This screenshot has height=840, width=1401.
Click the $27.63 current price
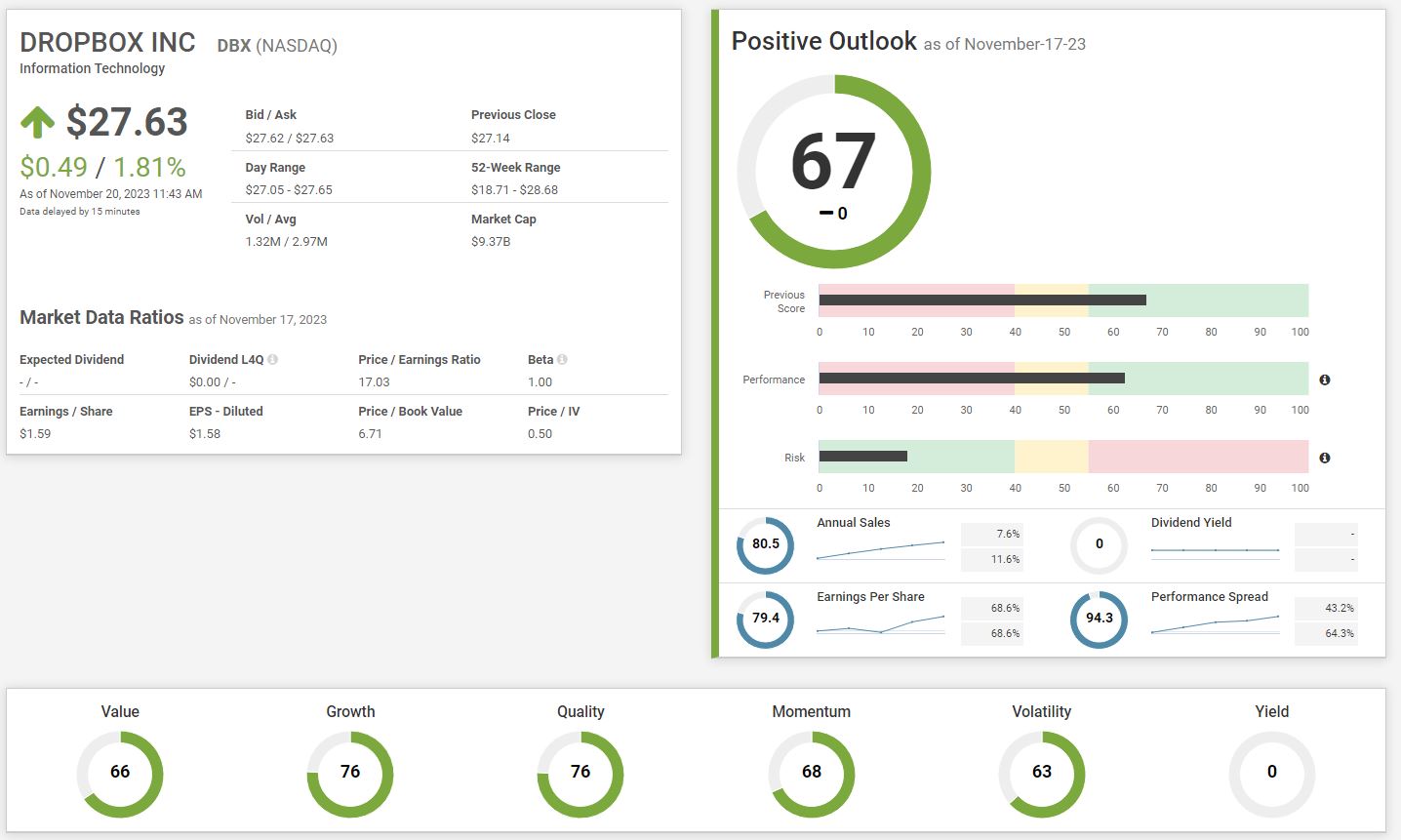[x=127, y=122]
